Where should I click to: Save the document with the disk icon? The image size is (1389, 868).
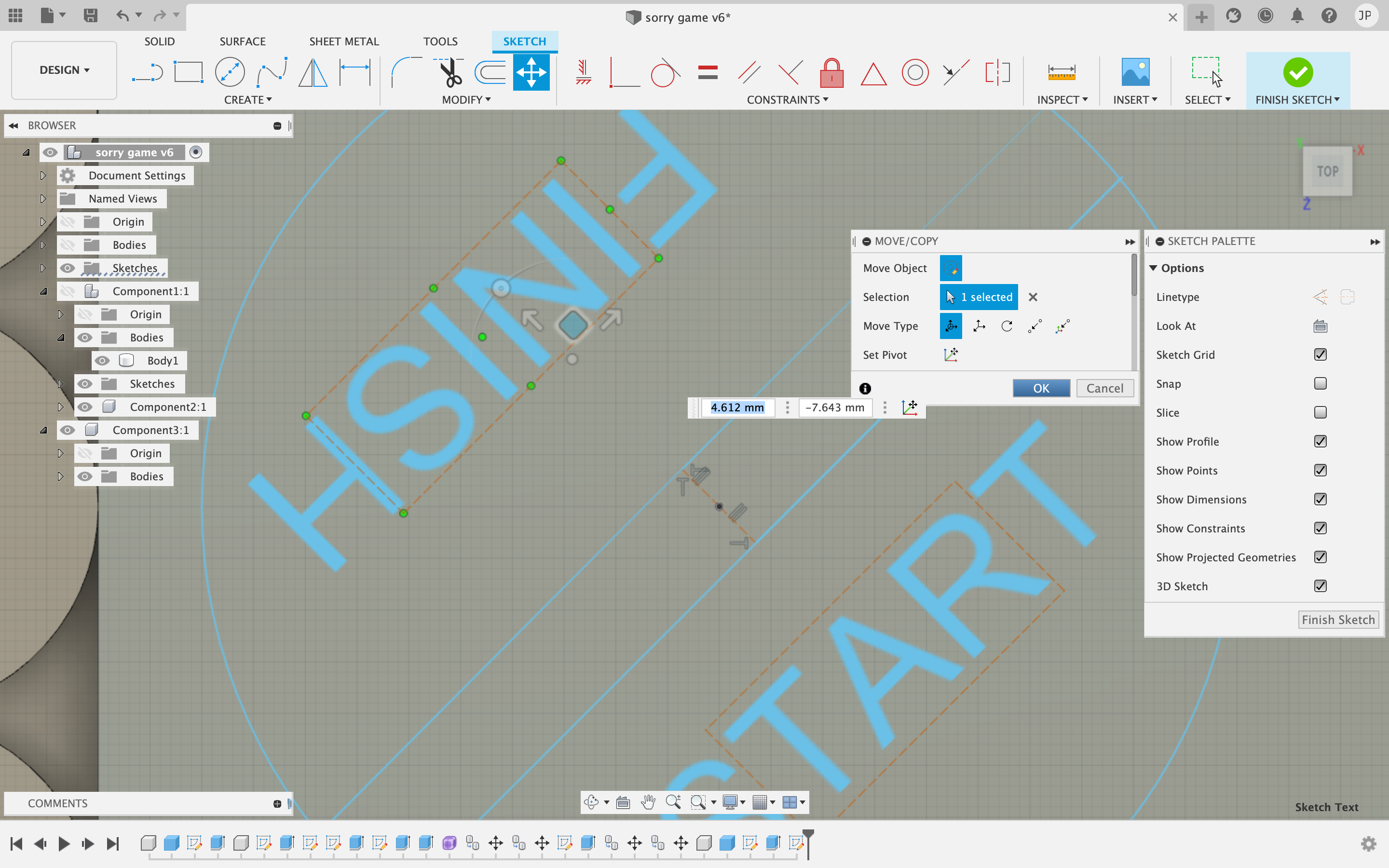click(x=90, y=15)
